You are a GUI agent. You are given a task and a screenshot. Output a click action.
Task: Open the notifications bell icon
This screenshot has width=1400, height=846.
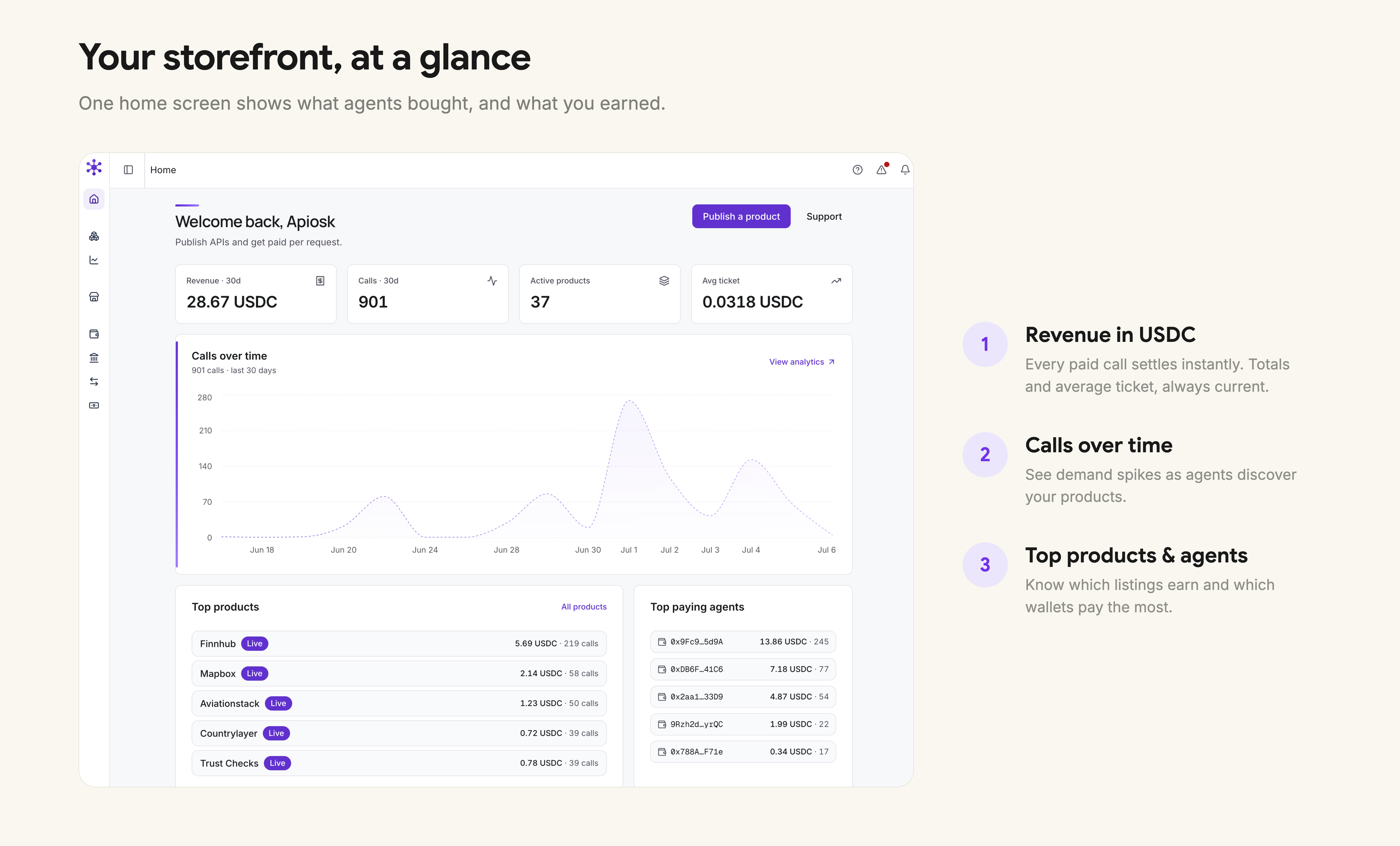click(905, 170)
